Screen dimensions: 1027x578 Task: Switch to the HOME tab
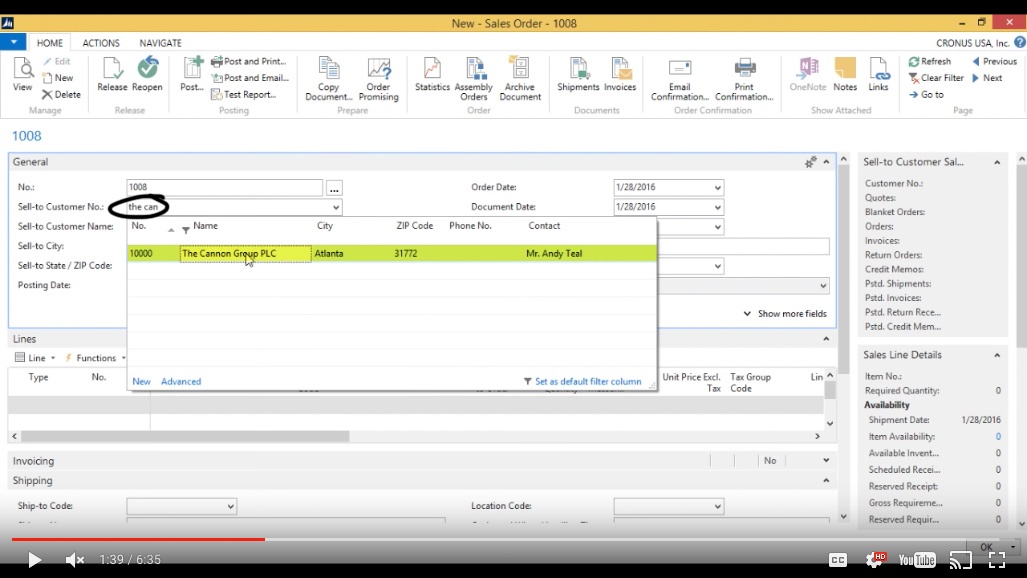(50, 43)
